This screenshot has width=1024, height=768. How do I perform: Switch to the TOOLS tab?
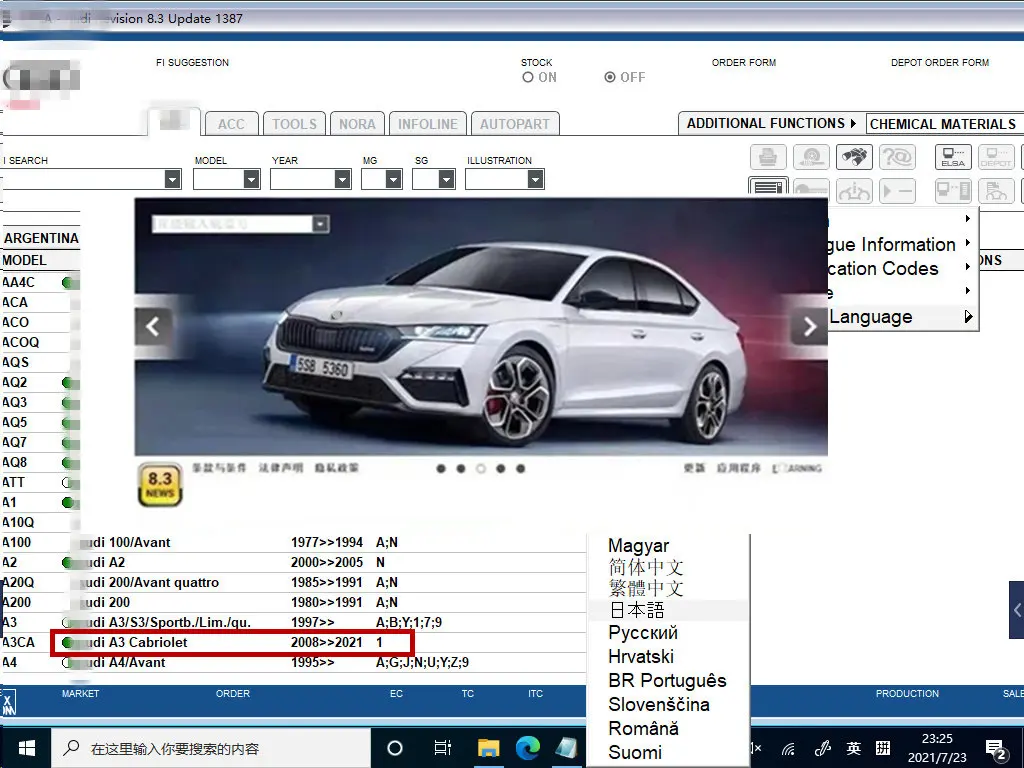[294, 124]
